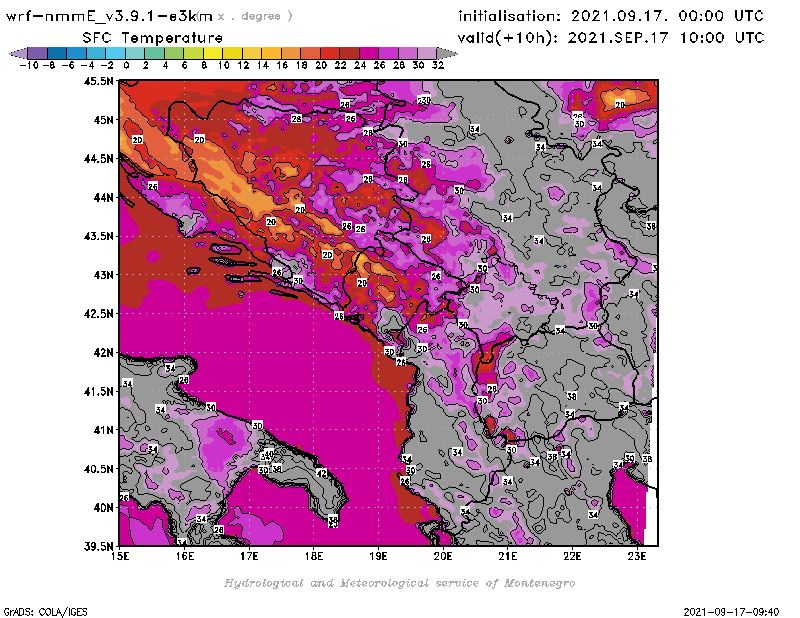Select the magenta 24 to 26 legend swatch
Viewport: 800px width, 618px height.
(369, 54)
